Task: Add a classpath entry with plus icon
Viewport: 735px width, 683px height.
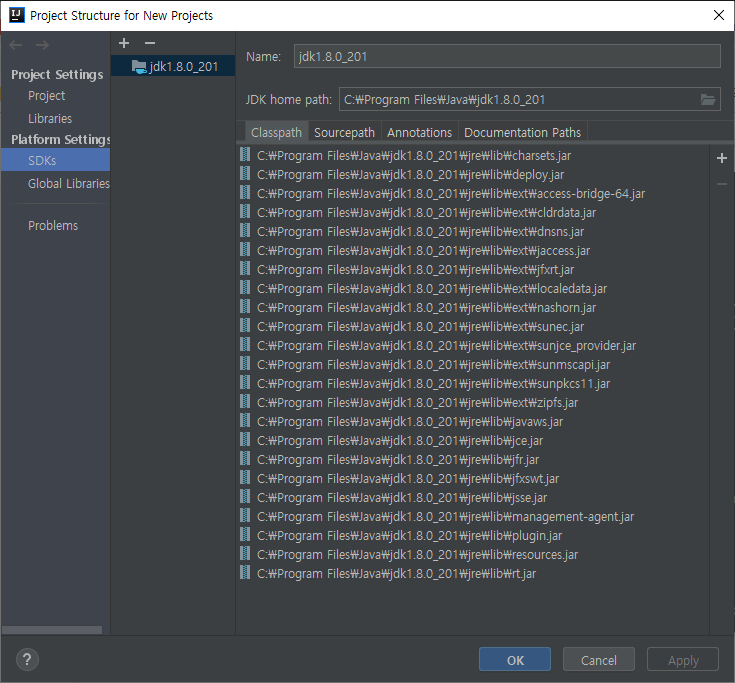Action: [722, 158]
